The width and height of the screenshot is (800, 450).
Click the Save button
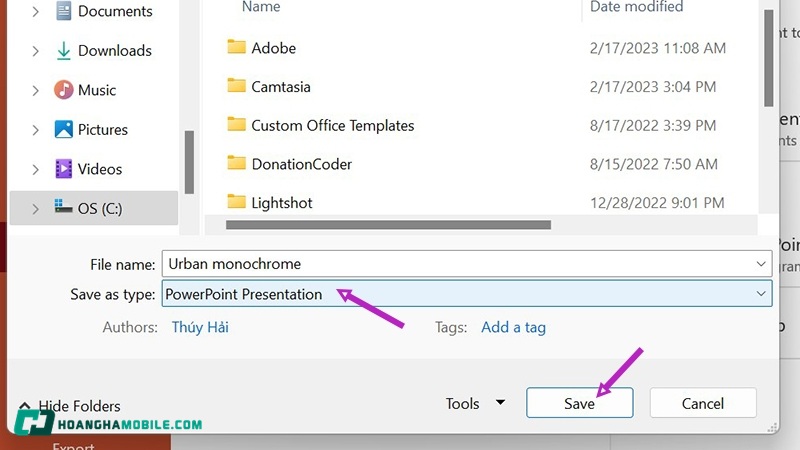pos(579,404)
